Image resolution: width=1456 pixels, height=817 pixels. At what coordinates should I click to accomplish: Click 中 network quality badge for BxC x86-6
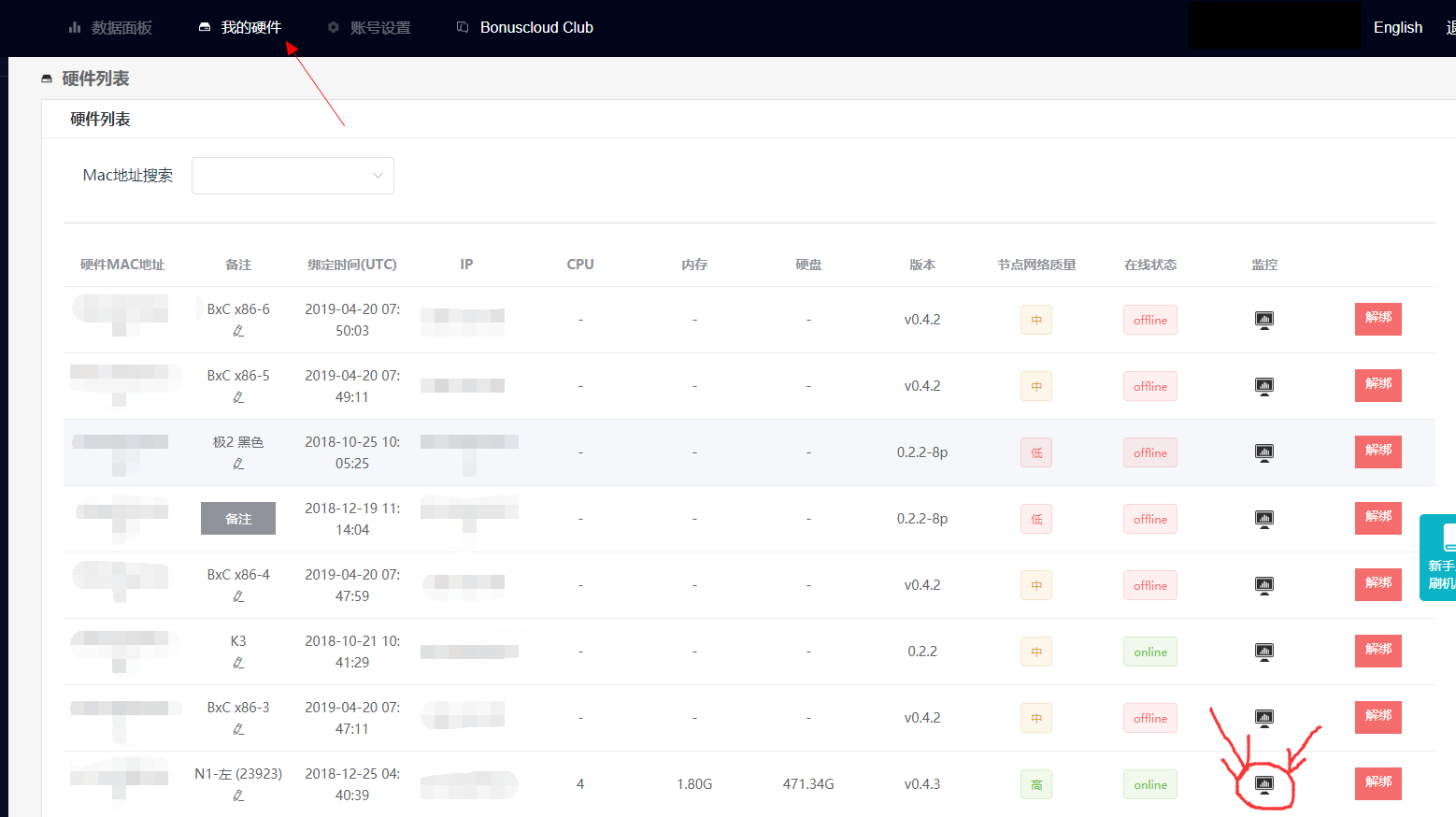[1036, 320]
